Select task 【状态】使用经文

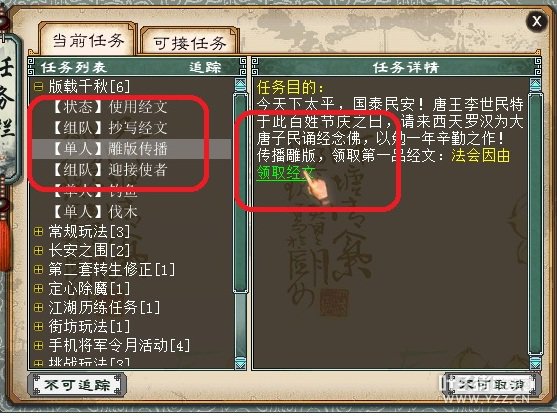[x=110, y=107]
